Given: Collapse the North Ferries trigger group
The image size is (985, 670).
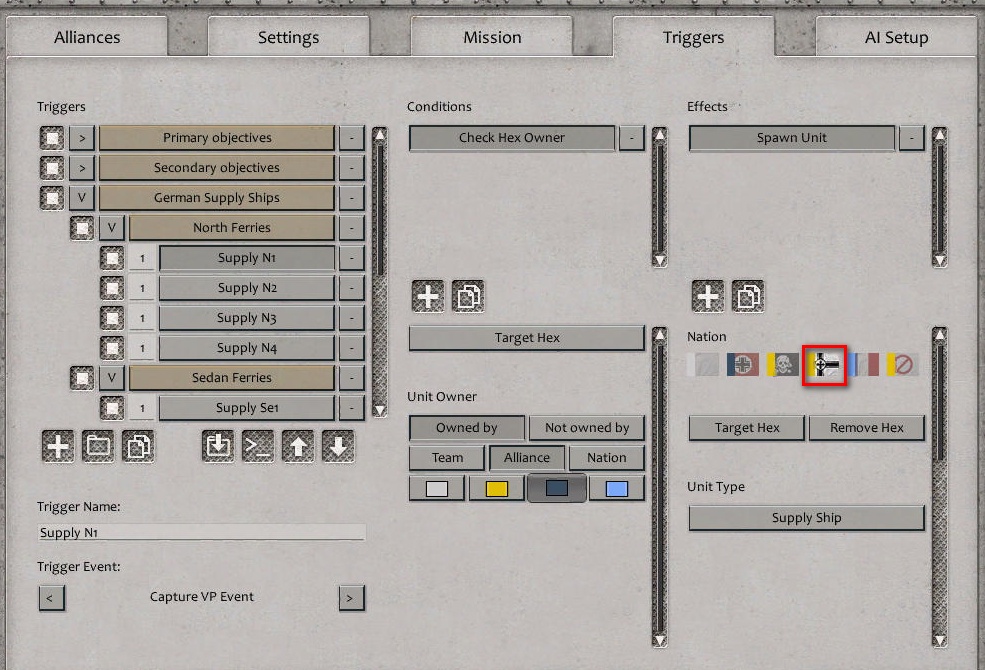Looking at the screenshot, I should 111,227.
